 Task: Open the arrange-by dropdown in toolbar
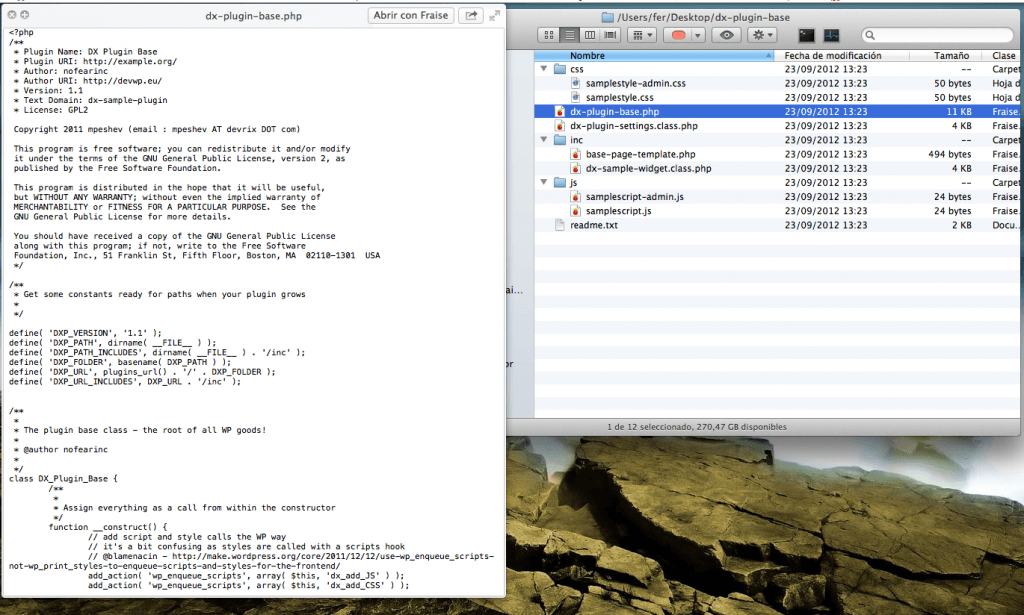click(643, 35)
